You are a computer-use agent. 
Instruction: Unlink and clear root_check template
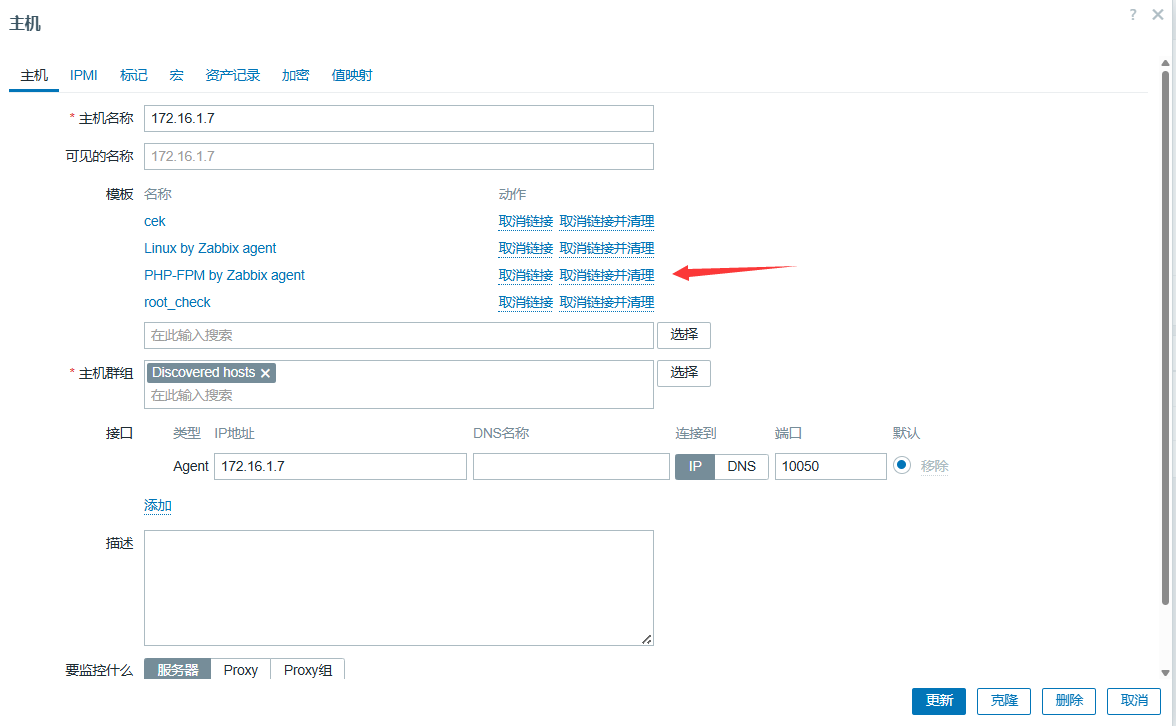pos(606,302)
